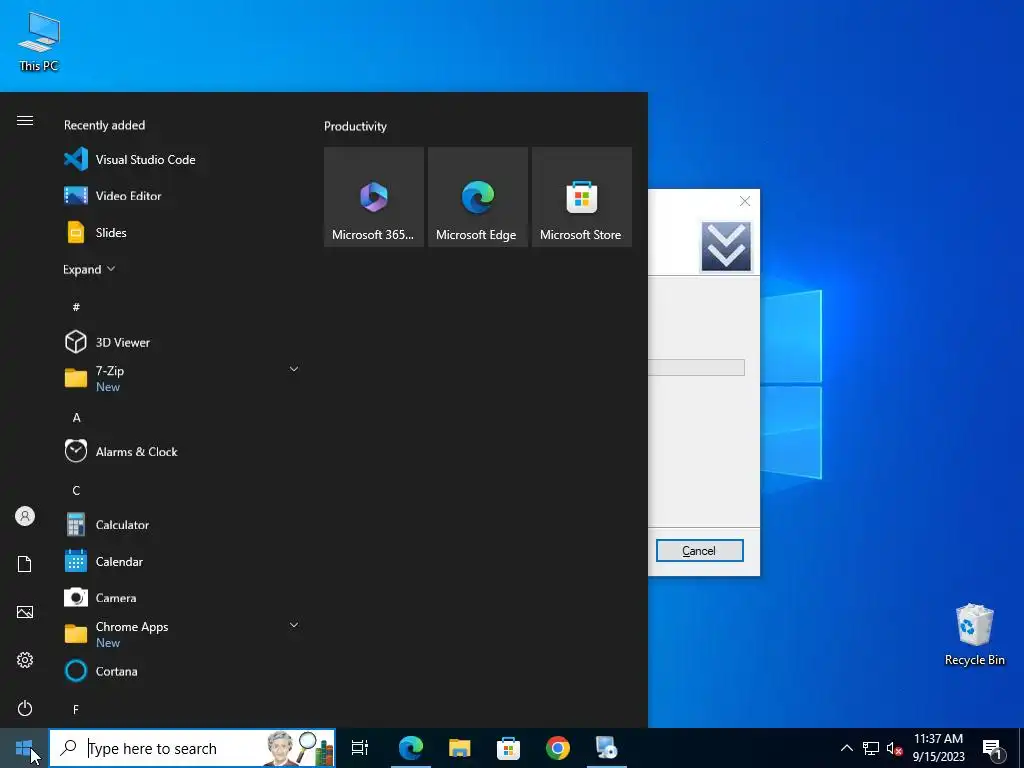Image resolution: width=1024 pixels, height=768 pixels.
Task: Jump via the A letter header
Action: click(x=76, y=417)
